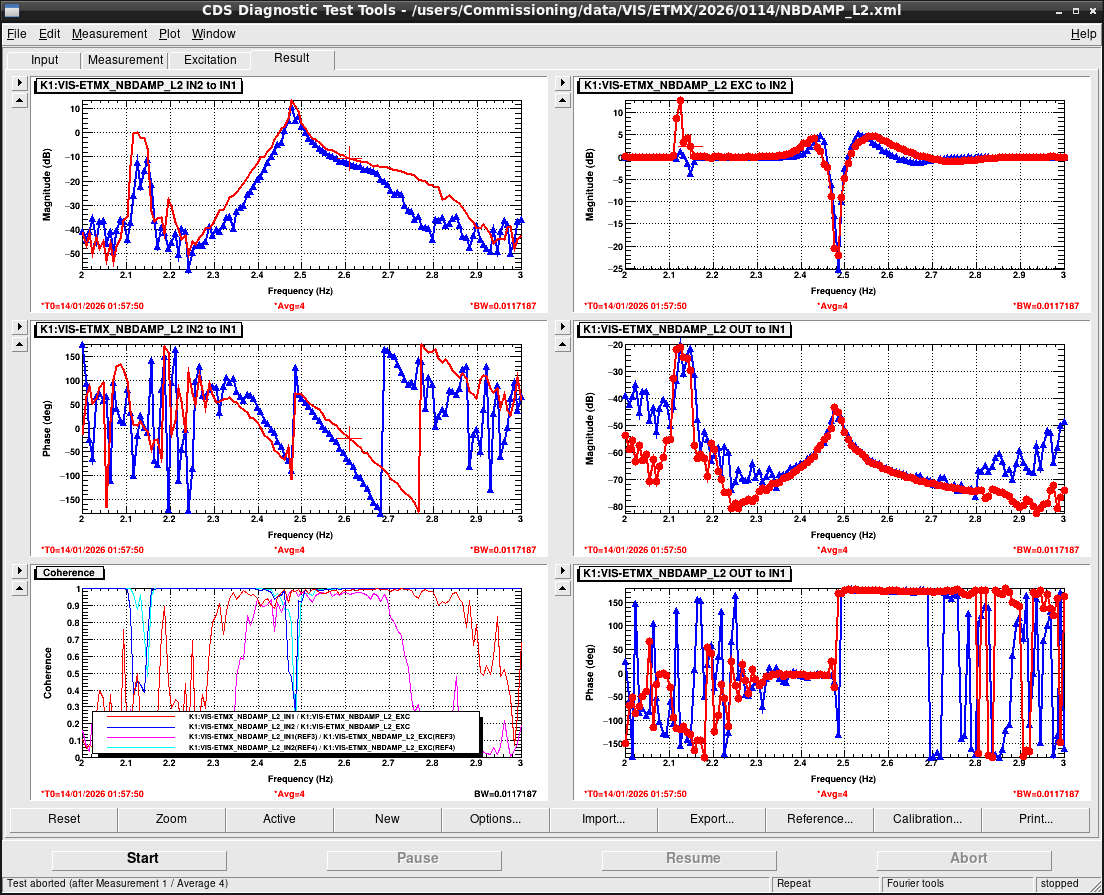Click the Coherence plot legend box
The width and height of the screenshot is (1104, 895).
click(x=286, y=732)
